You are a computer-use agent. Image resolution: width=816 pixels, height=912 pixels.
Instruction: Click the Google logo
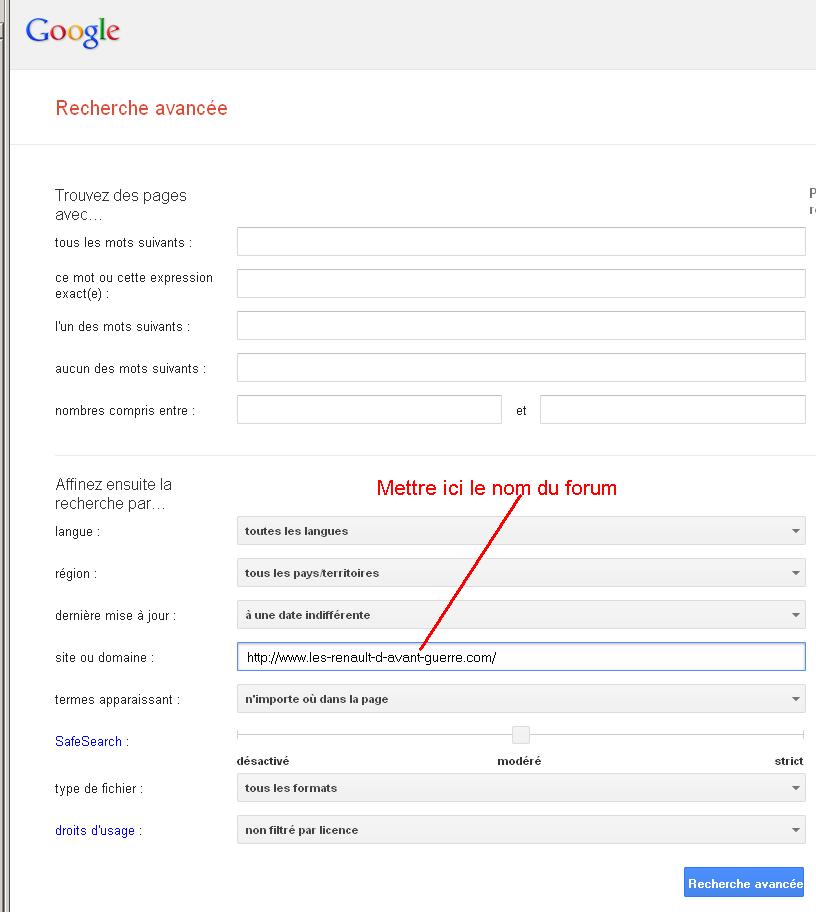point(73,32)
